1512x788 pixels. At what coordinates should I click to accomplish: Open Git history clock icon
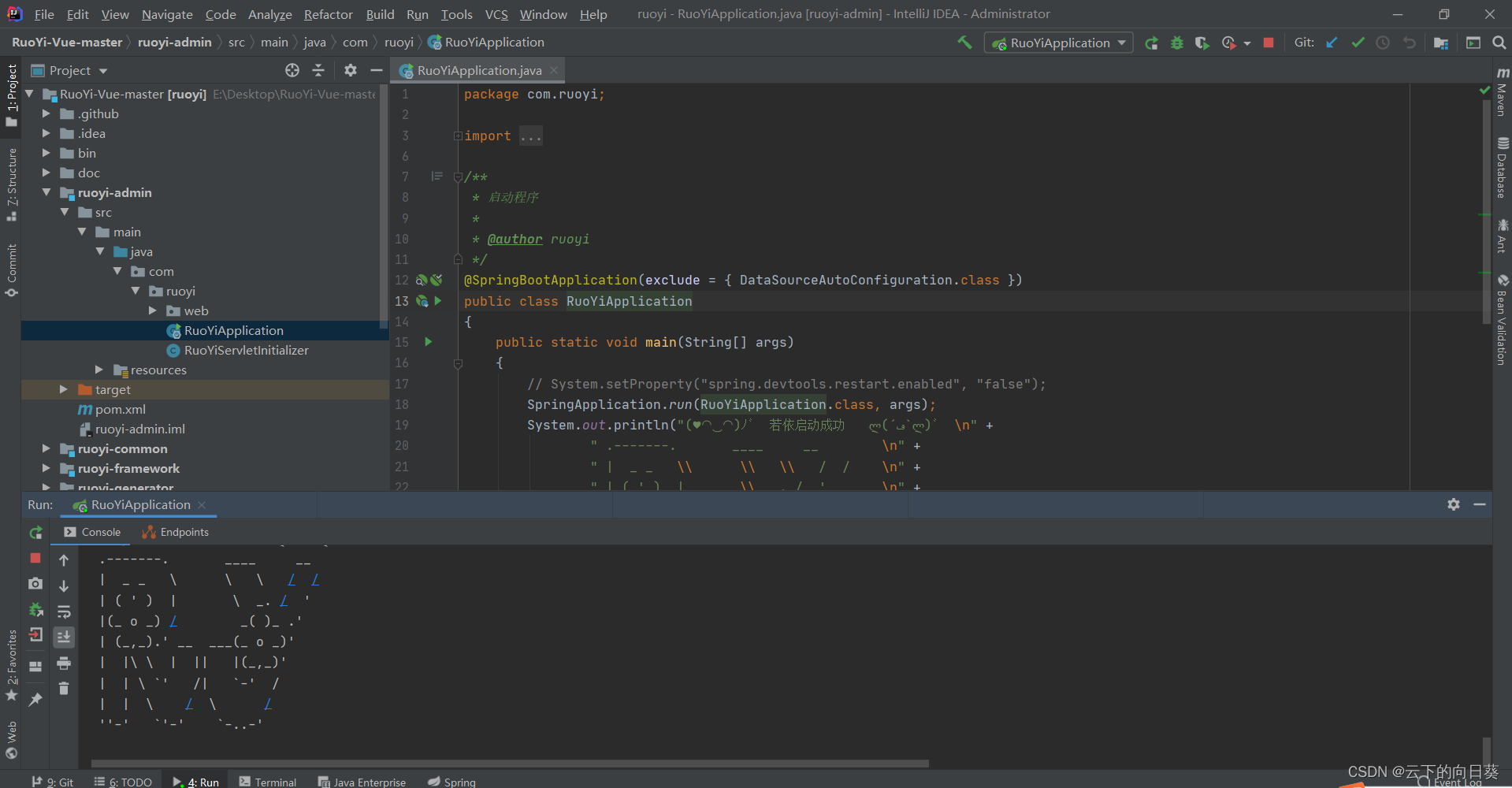(x=1383, y=43)
